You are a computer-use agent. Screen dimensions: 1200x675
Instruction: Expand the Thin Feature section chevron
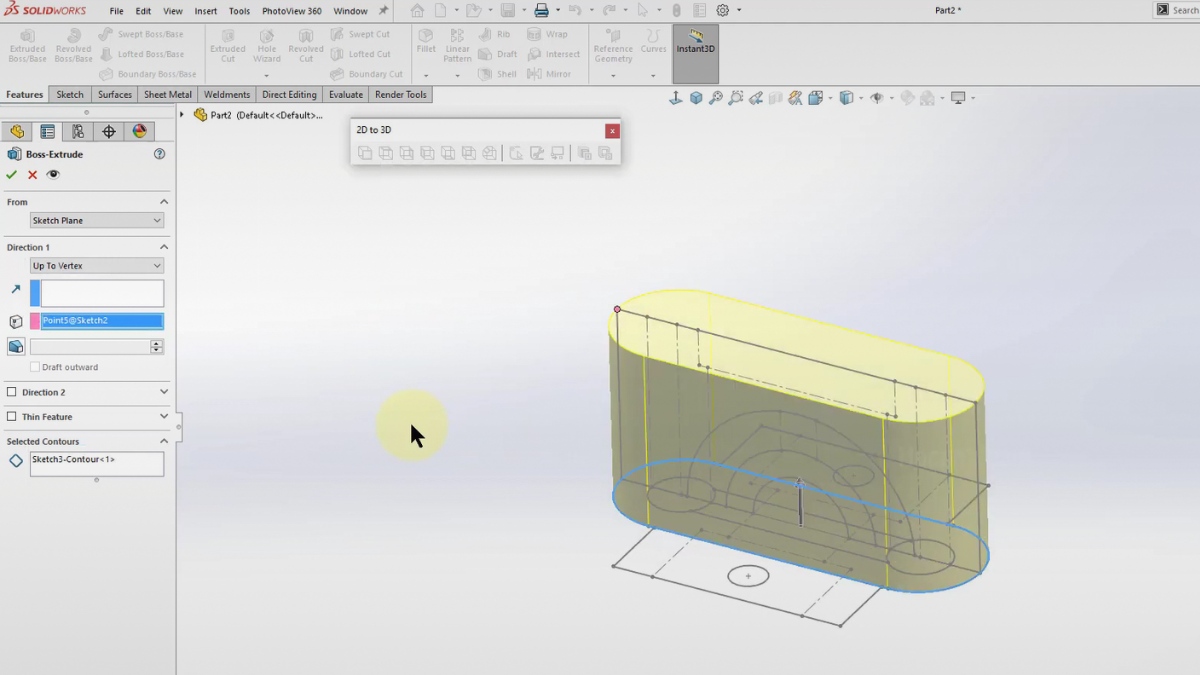click(164, 417)
